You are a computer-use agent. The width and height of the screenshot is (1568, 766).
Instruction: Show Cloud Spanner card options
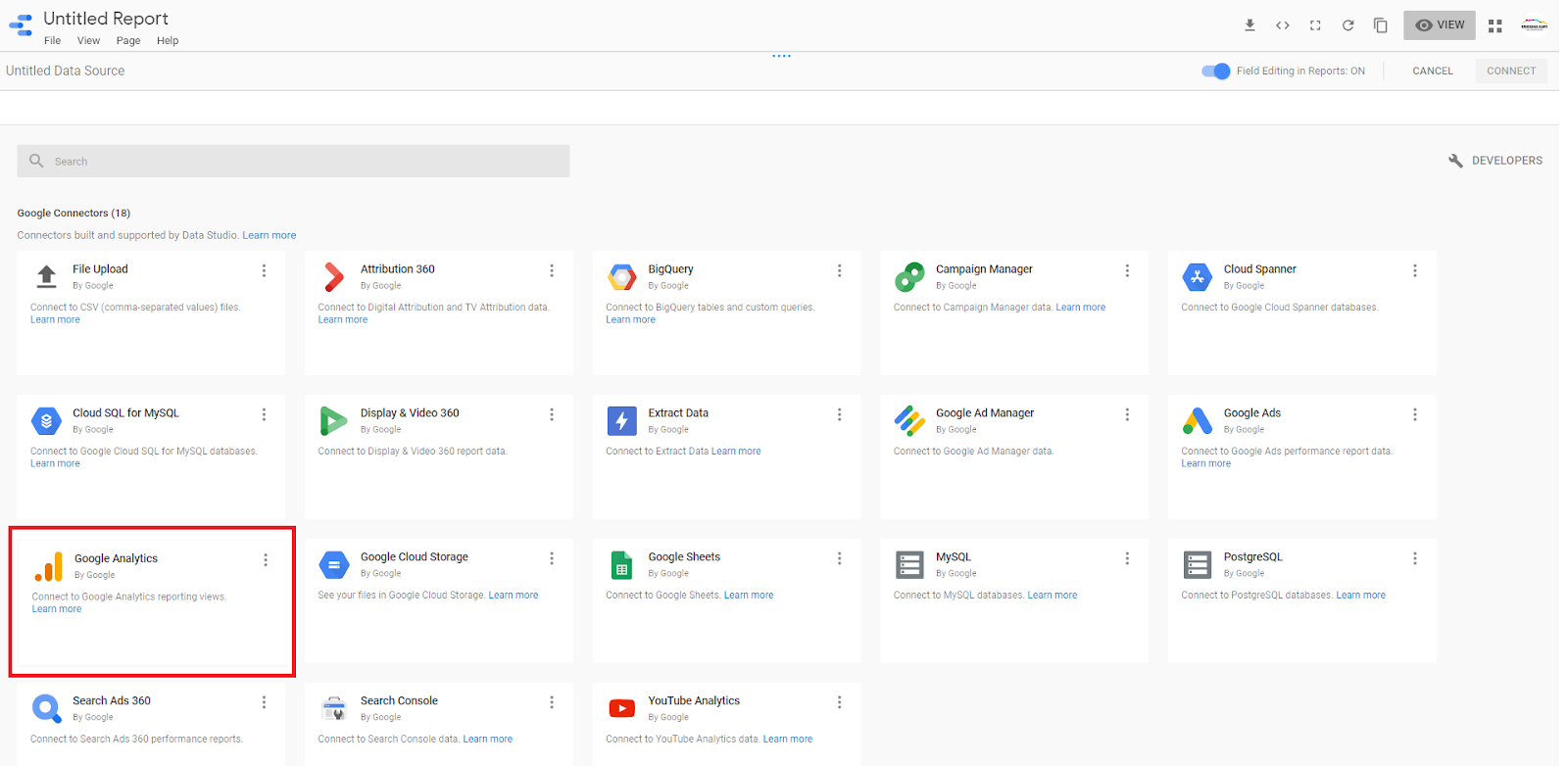pos(1415,270)
